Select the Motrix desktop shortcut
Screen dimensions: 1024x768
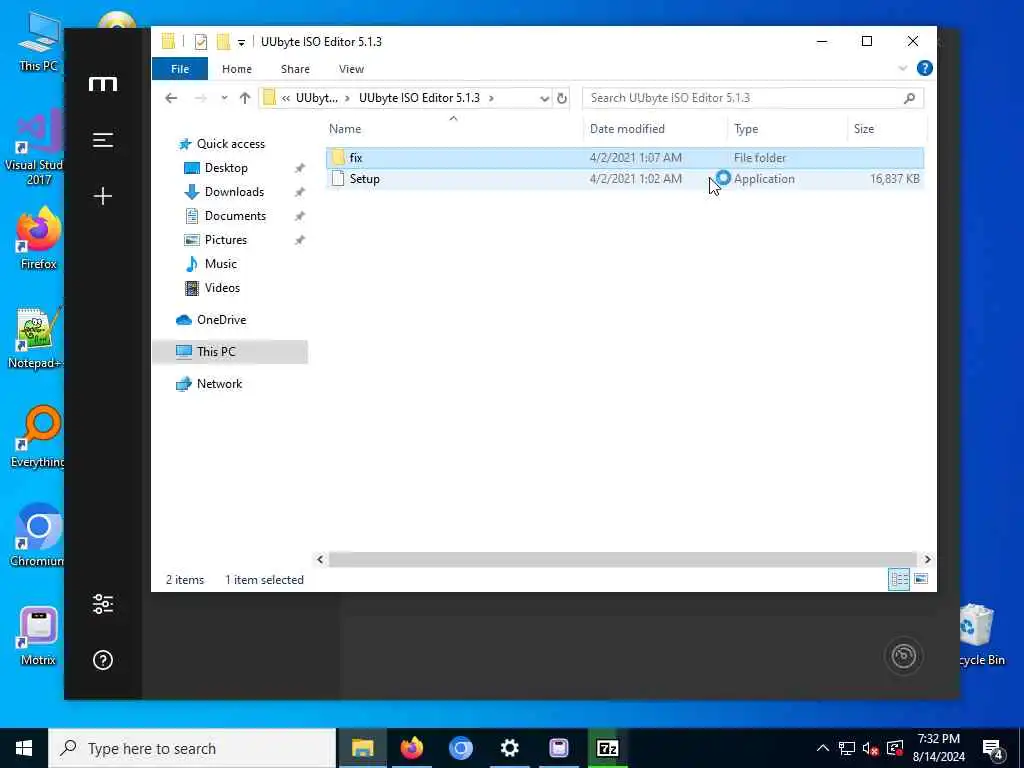38,635
